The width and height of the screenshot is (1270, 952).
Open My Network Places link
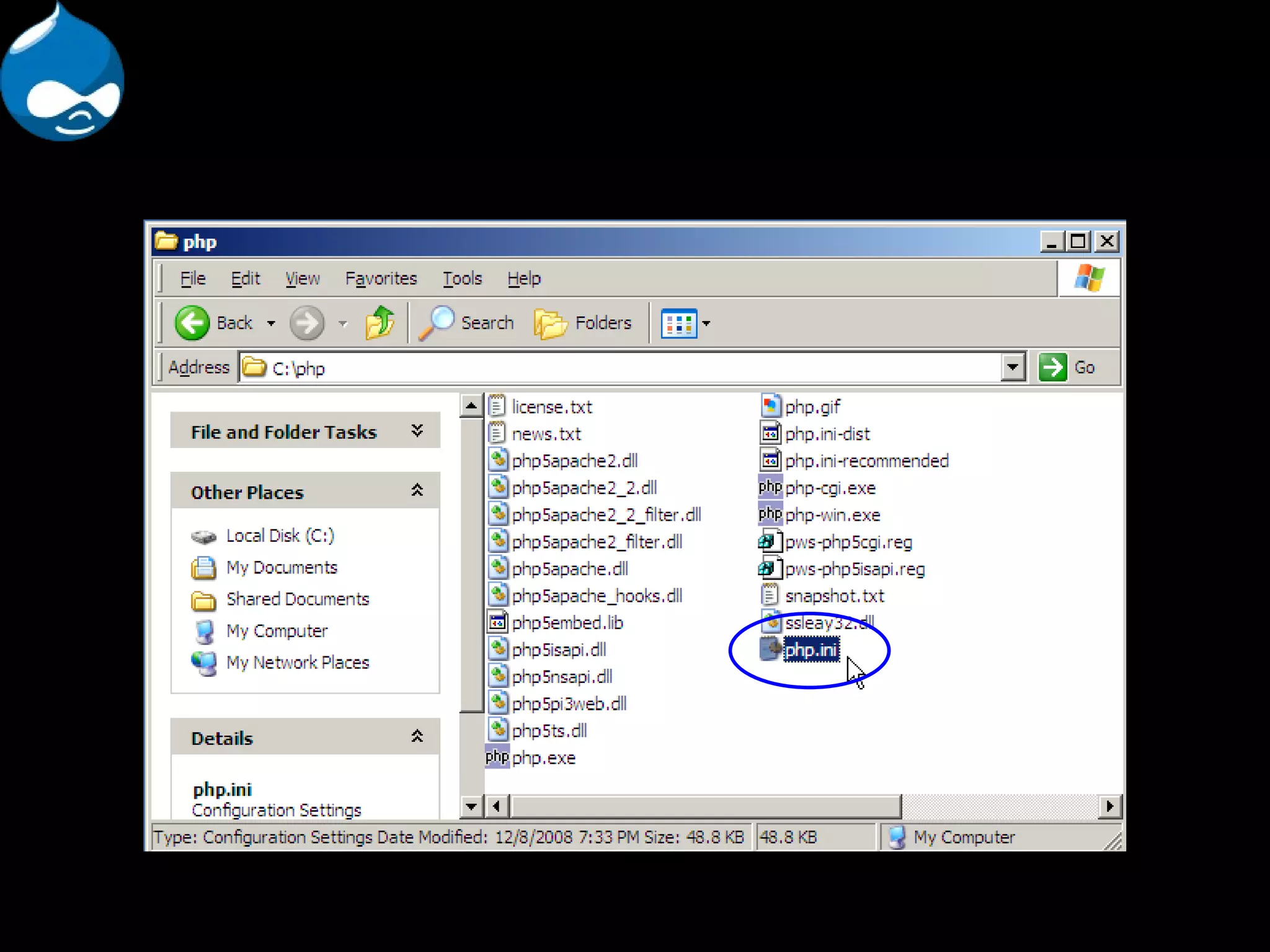point(297,663)
